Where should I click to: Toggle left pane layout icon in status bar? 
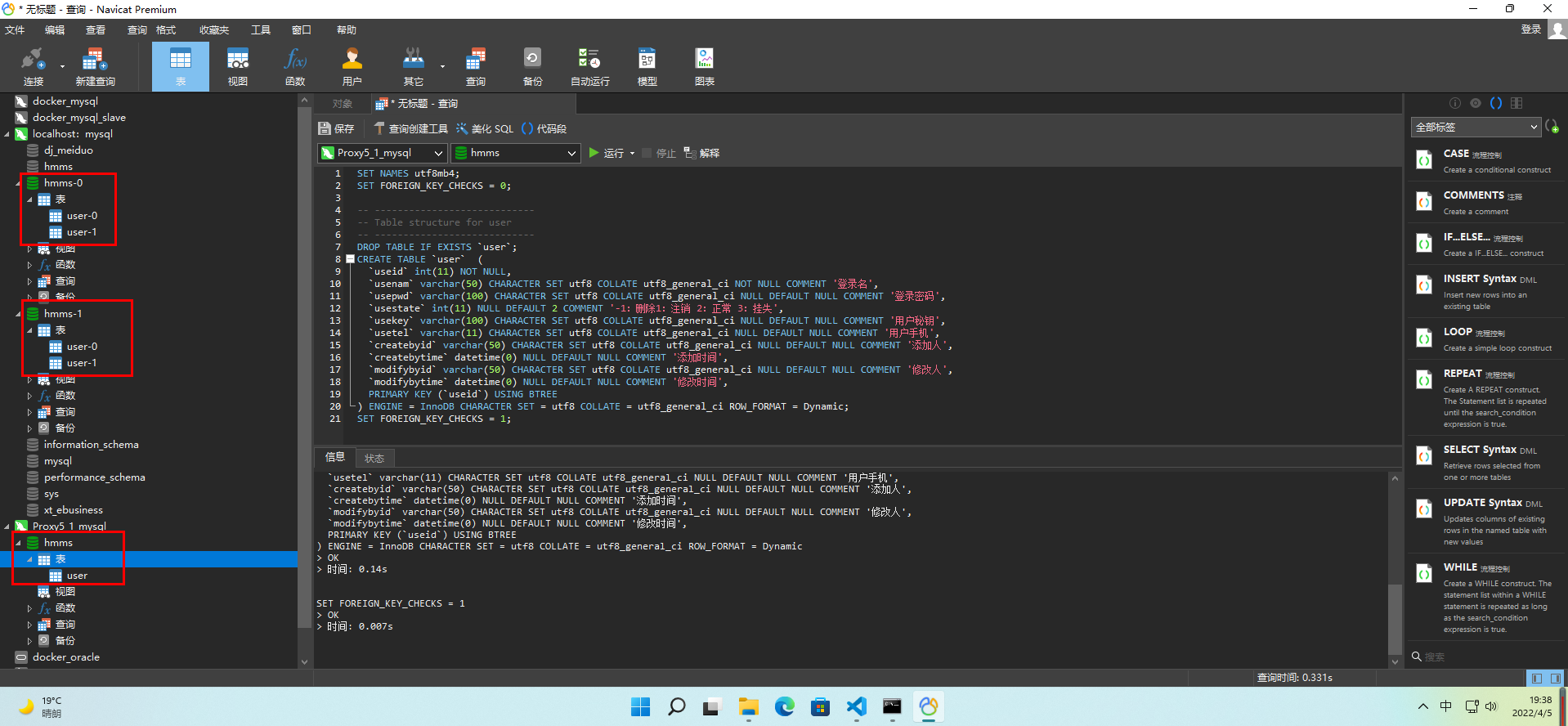(x=1537, y=678)
